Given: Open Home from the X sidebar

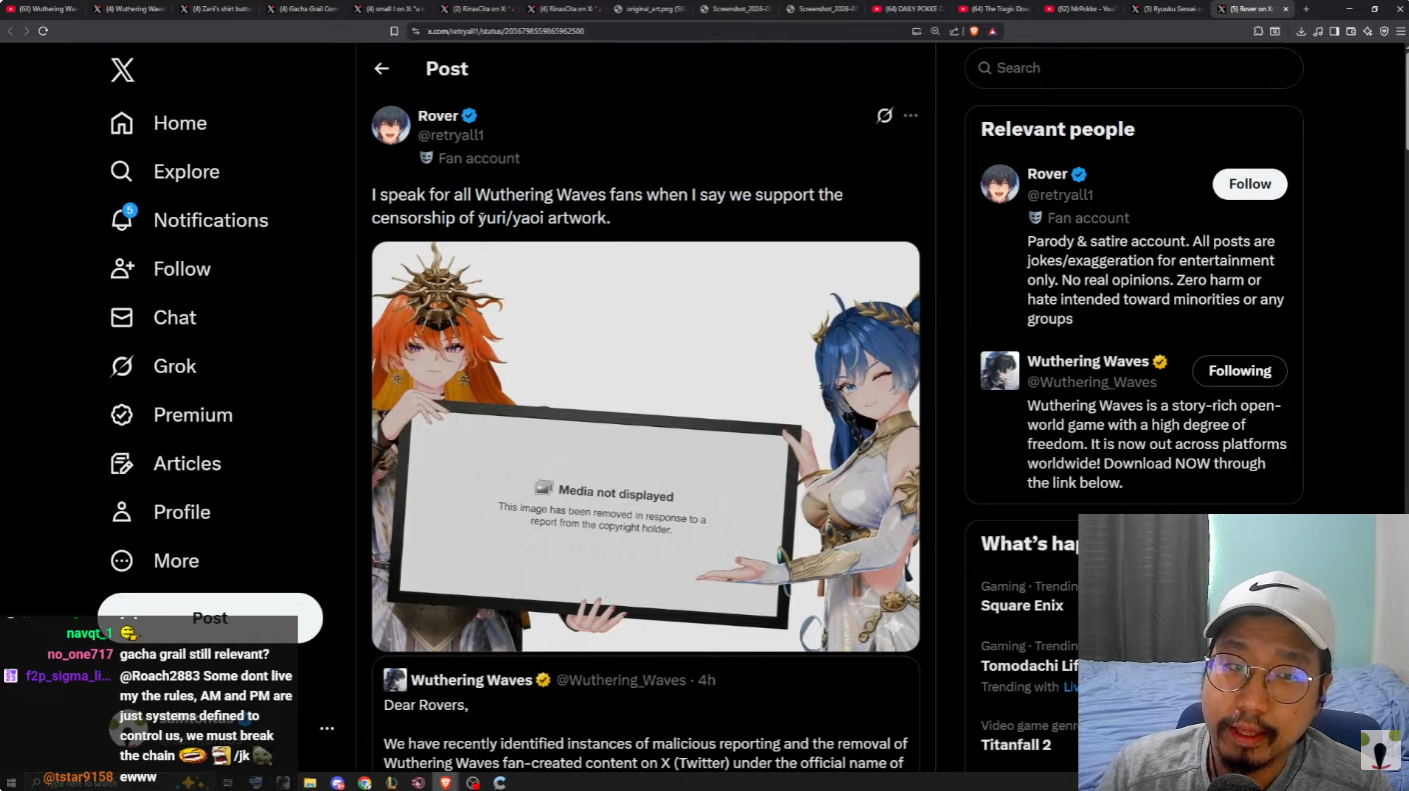Looking at the screenshot, I should point(159,123).
